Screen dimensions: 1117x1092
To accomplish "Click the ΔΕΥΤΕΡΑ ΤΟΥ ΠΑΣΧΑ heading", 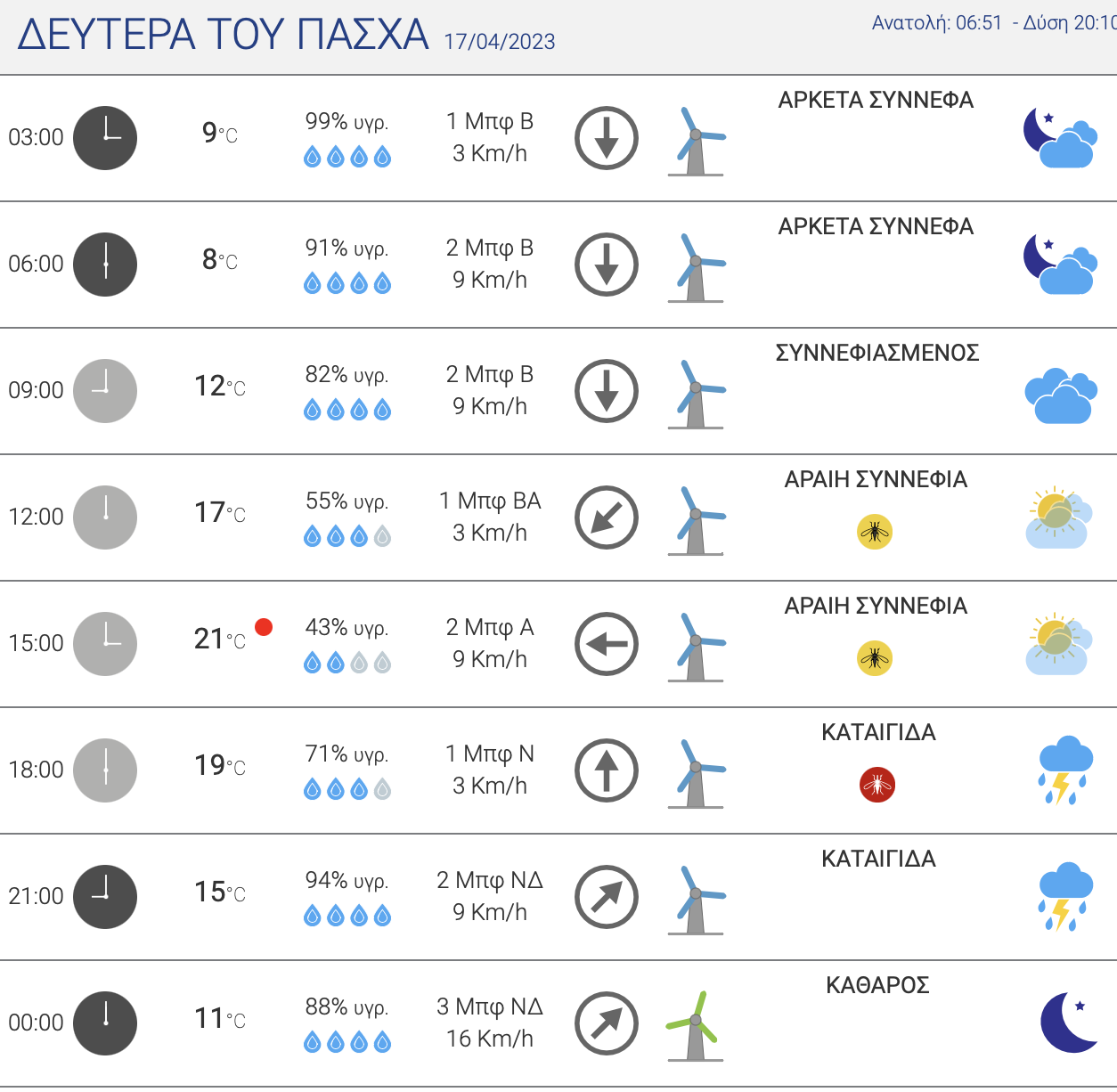I will 224,36.
